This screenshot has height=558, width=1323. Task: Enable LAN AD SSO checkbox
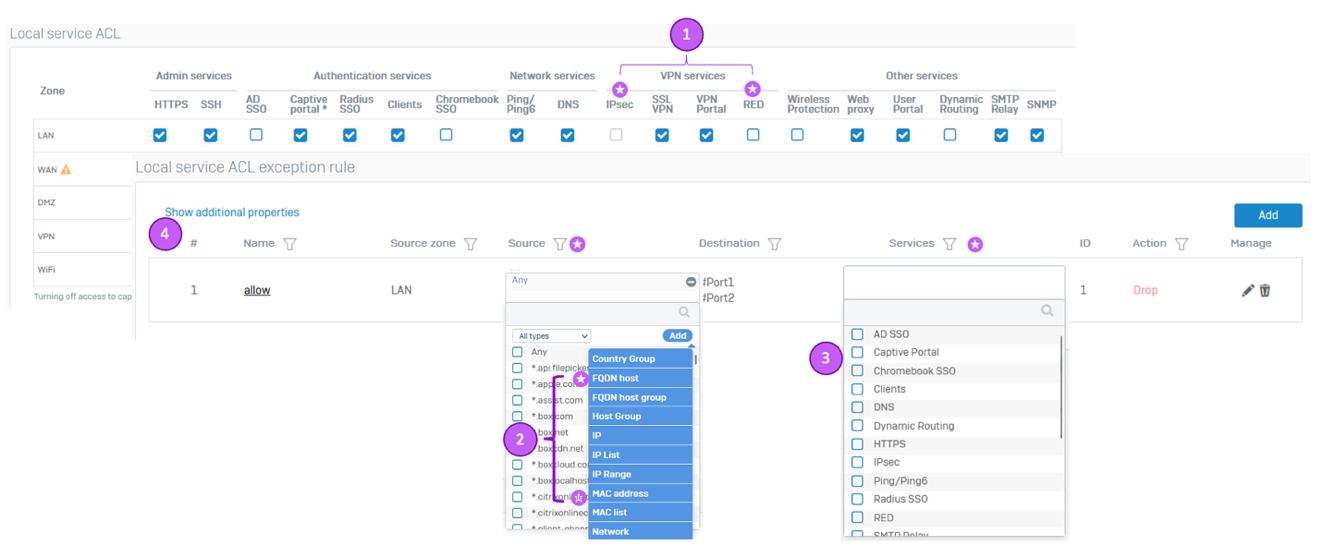tap(256, 134)
